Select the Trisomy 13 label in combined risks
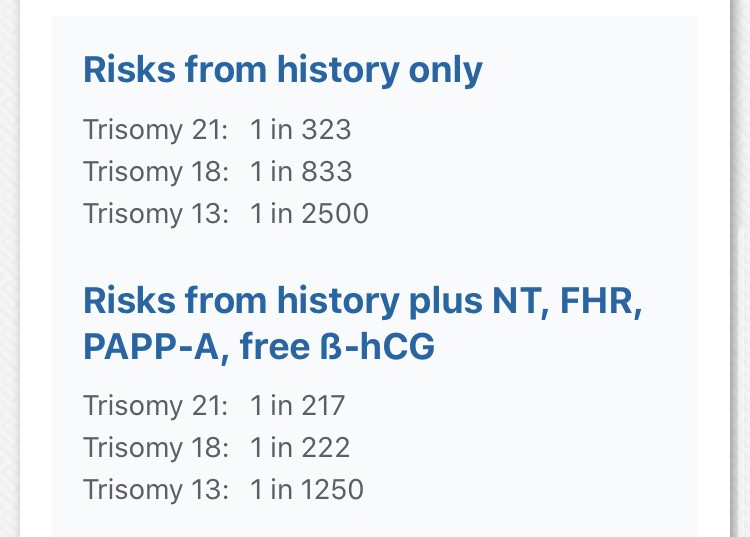This screenshot has width=750, height=537. click(x=156, y=490)
